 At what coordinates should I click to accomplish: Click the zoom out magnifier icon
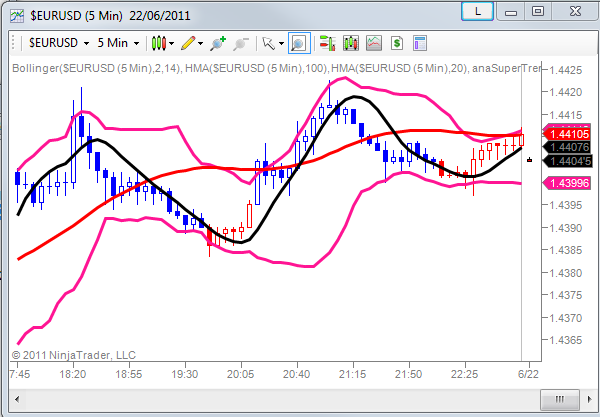pyautogui.click(x=241, y=44)
